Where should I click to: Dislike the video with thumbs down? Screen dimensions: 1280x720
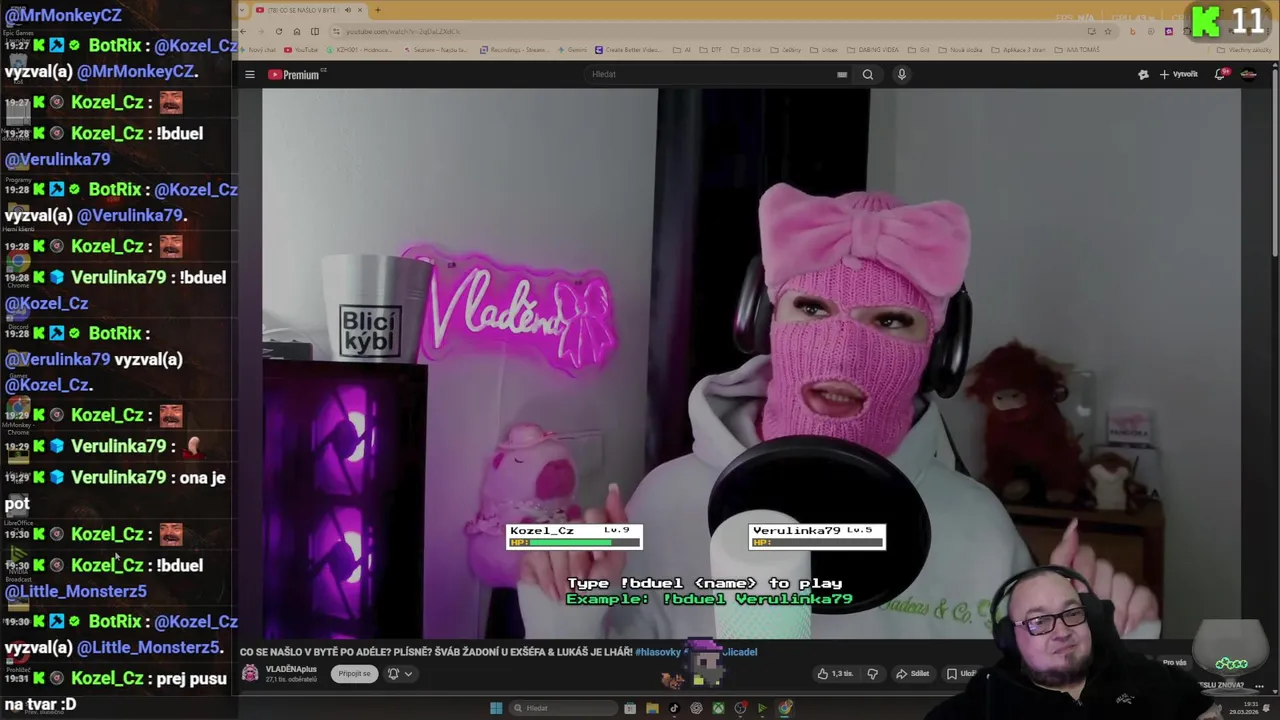click(x=872, y=674)
